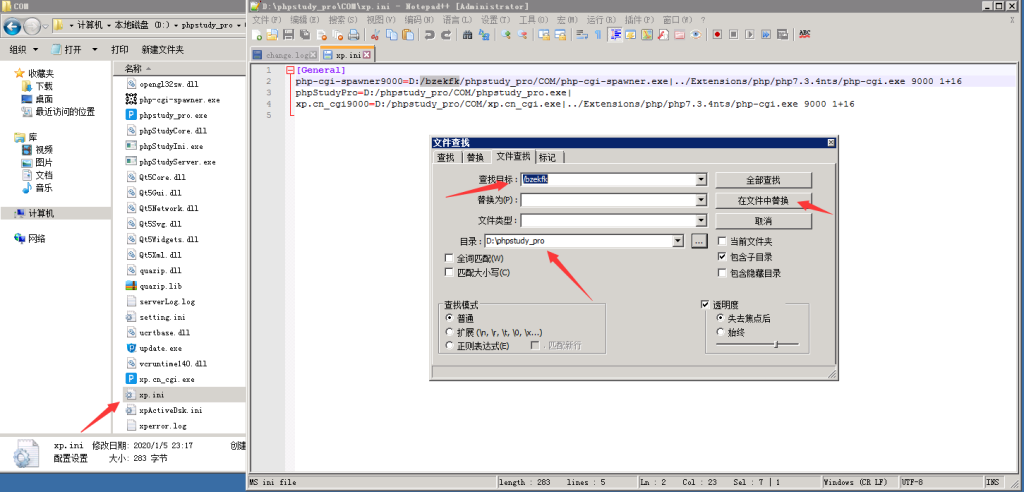Enable the 全词匹配(W) checkbox
The width and height of the screenshot is (1024, 492).
(448, 259)
